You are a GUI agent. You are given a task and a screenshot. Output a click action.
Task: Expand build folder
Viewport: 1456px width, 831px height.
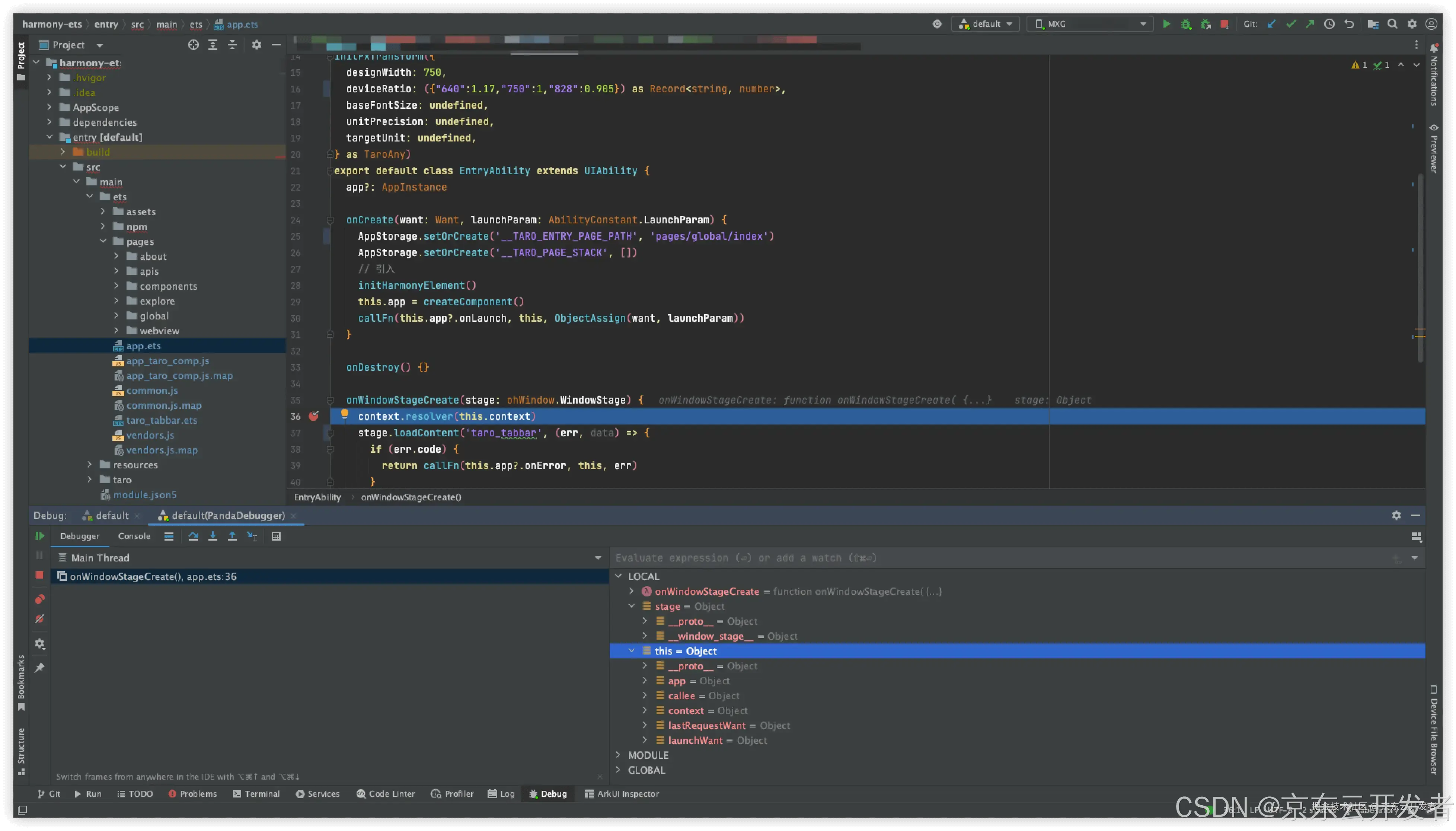click(x=63, y=151)
